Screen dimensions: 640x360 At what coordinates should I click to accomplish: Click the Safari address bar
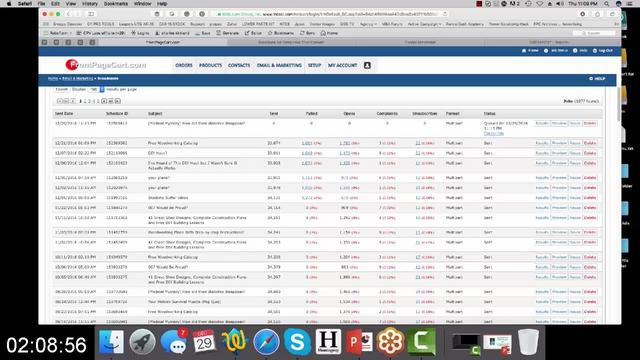(x=330, y=14)
